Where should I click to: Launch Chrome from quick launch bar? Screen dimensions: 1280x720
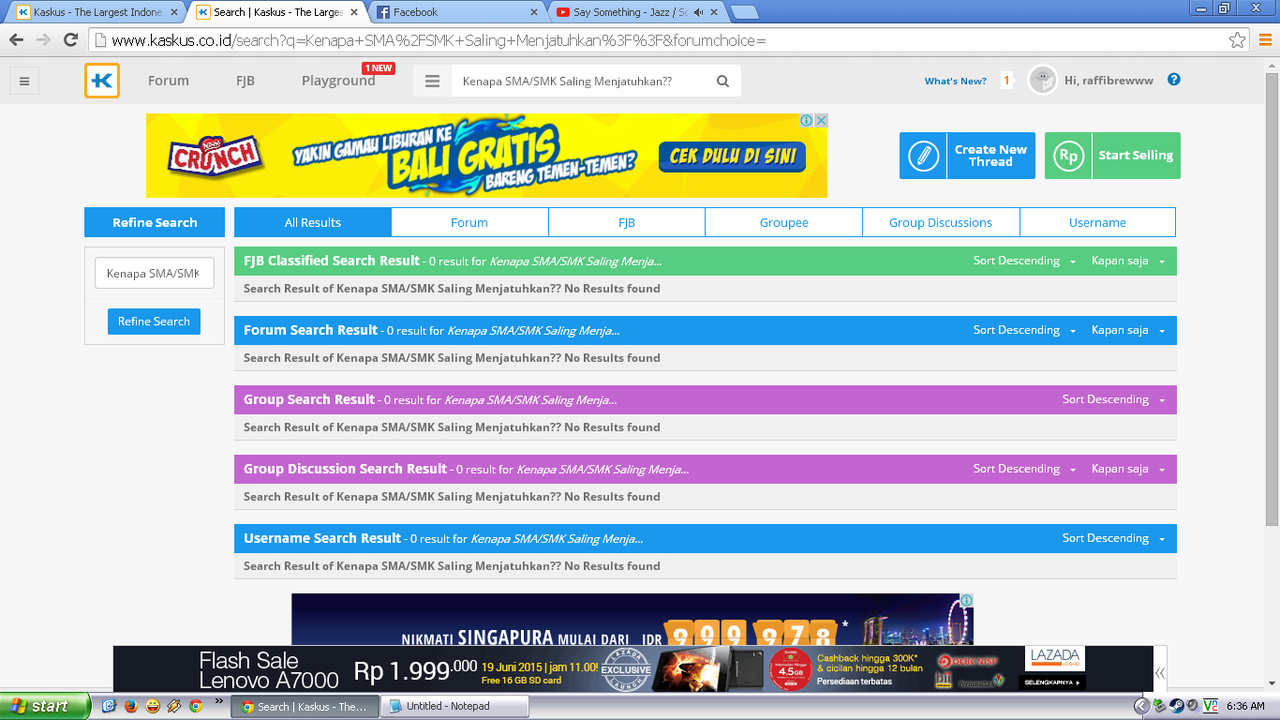pyautogui.click(x=196, y=706)
